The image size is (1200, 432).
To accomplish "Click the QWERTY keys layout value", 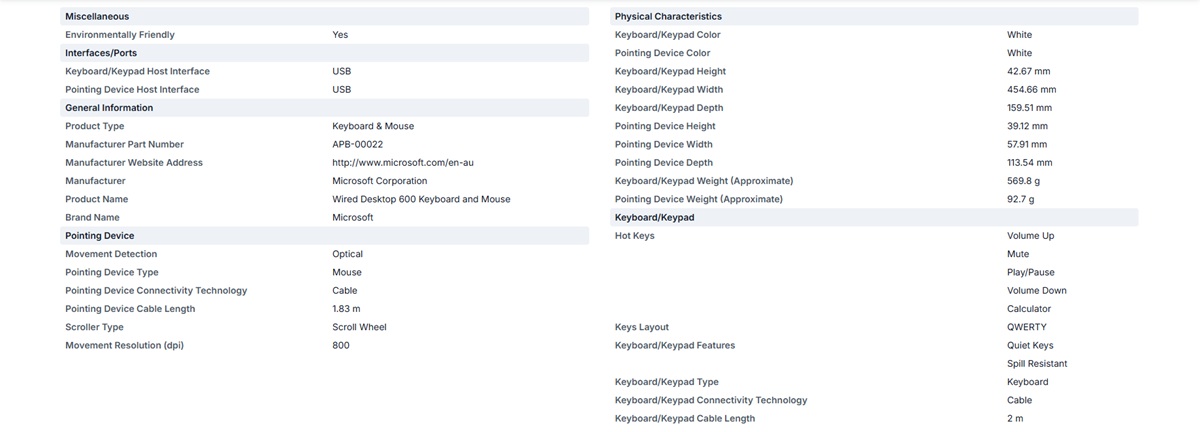I will pos(1027,327).
